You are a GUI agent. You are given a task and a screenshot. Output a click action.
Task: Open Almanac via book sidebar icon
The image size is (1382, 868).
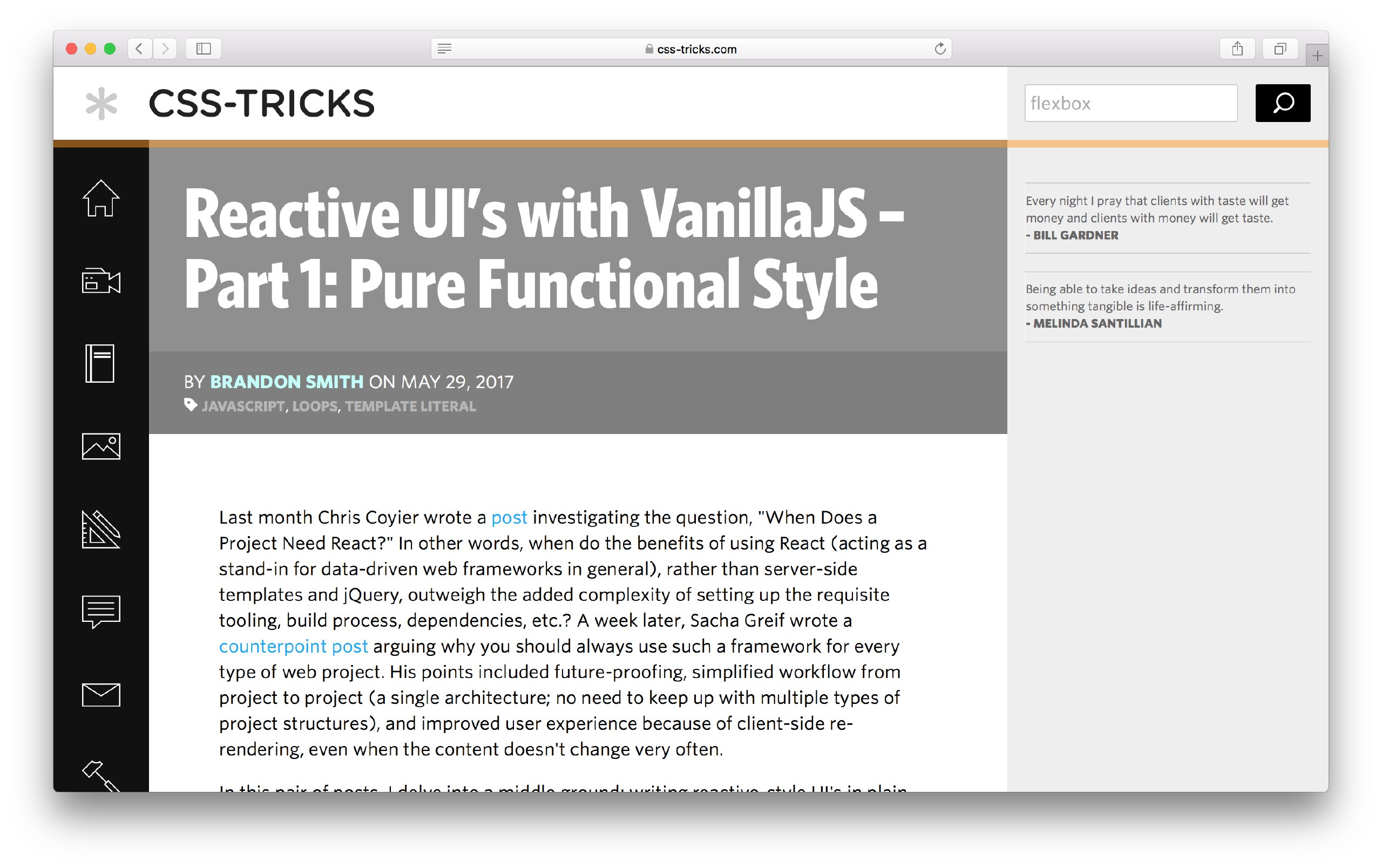(100, 363)
